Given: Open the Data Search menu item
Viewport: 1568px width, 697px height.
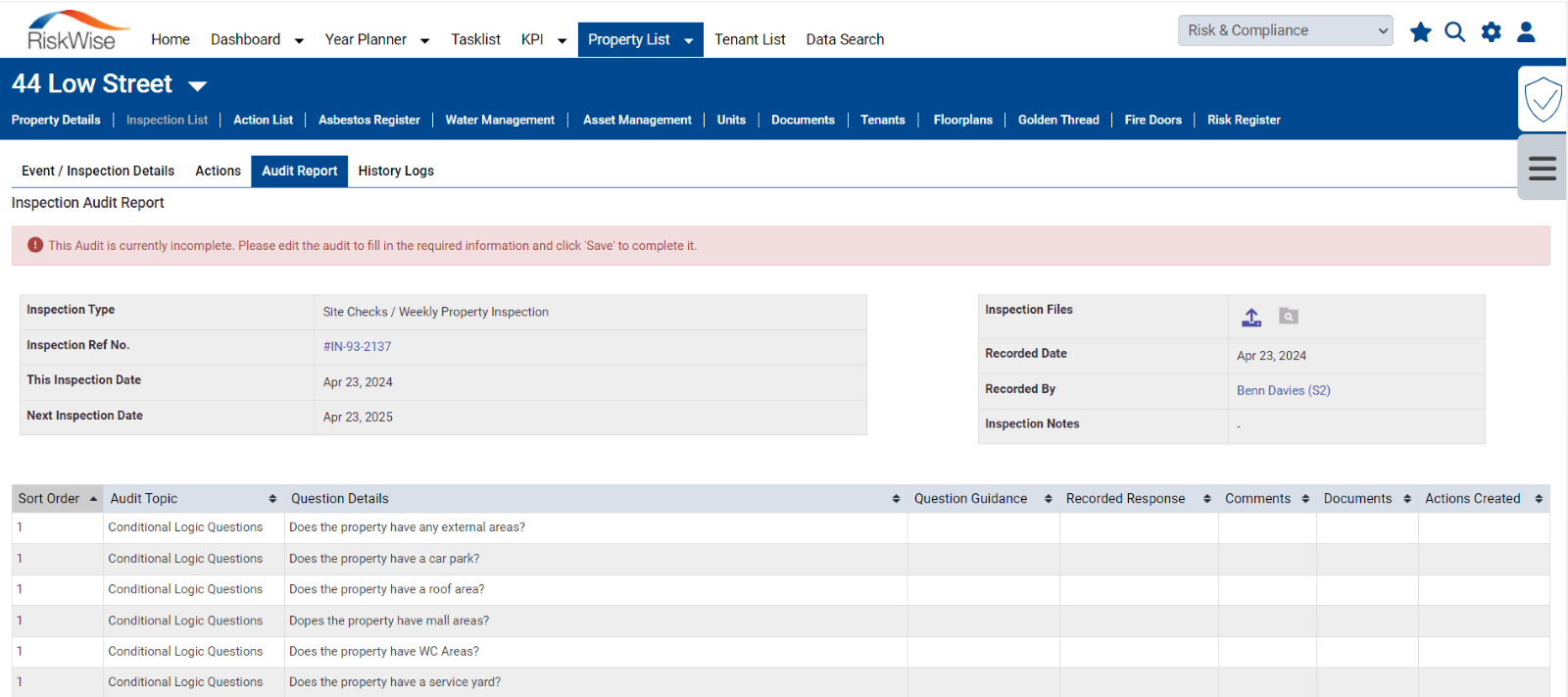Looking at the screenshot, I should [x=845, y=39].
